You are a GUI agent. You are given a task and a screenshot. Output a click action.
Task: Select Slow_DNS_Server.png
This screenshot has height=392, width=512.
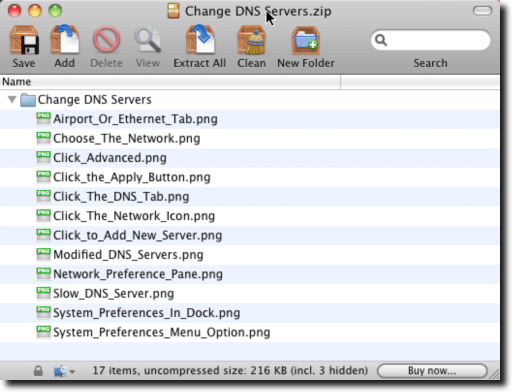pos(250,293)
